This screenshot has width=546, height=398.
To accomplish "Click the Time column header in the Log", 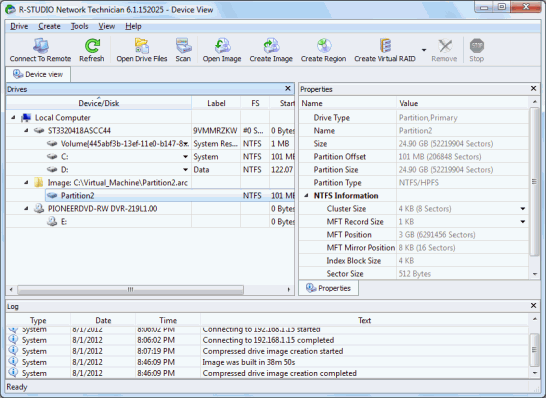I will point(168,320).
